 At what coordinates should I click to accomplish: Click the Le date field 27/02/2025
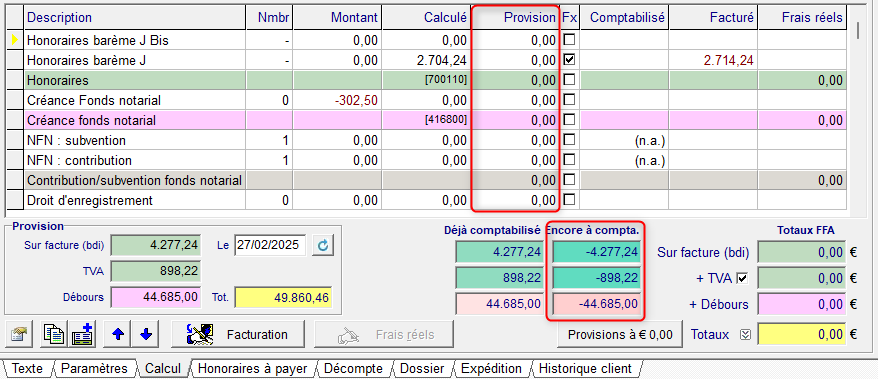(270, 245)
